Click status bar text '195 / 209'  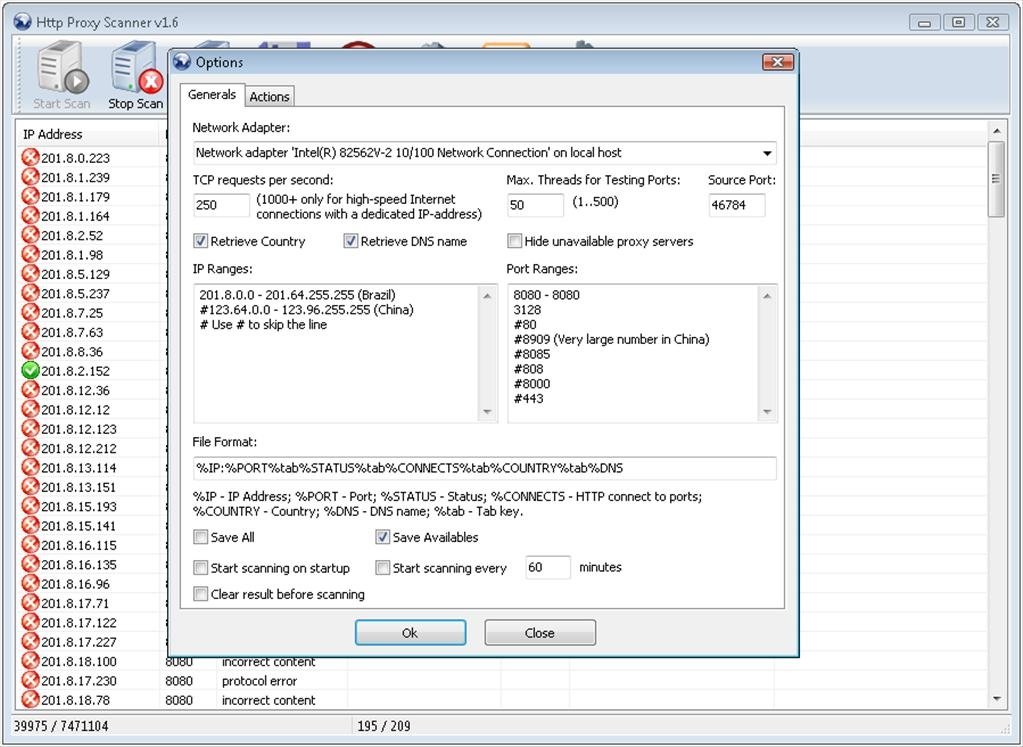coord(384,725)
